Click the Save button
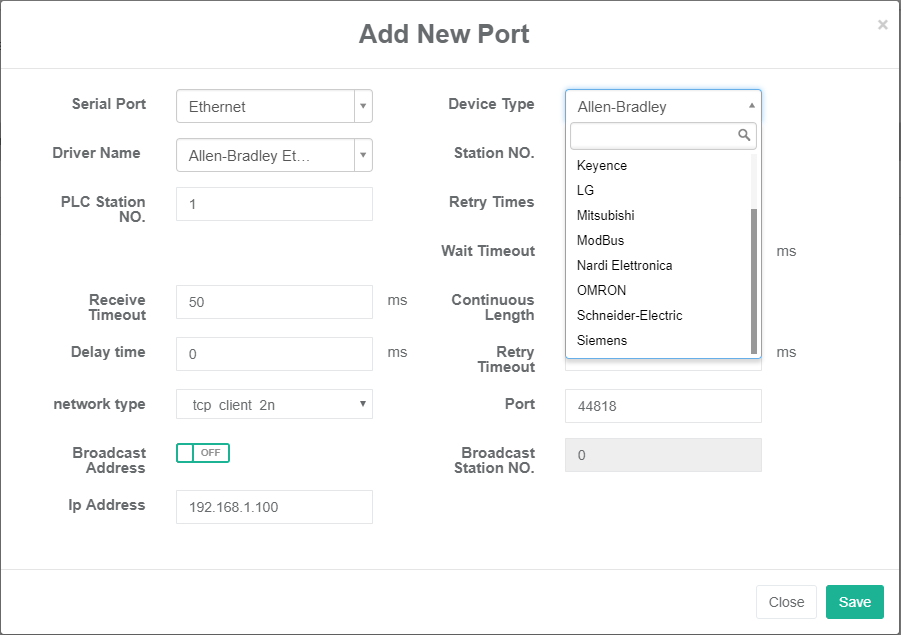This screenshot has height=635, width=901. 854,602
